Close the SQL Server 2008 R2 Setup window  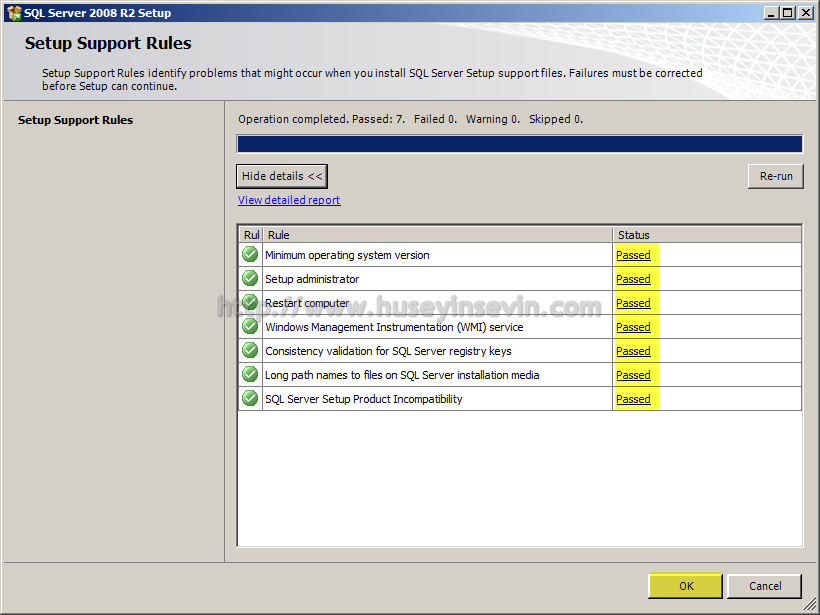point(806,13)
